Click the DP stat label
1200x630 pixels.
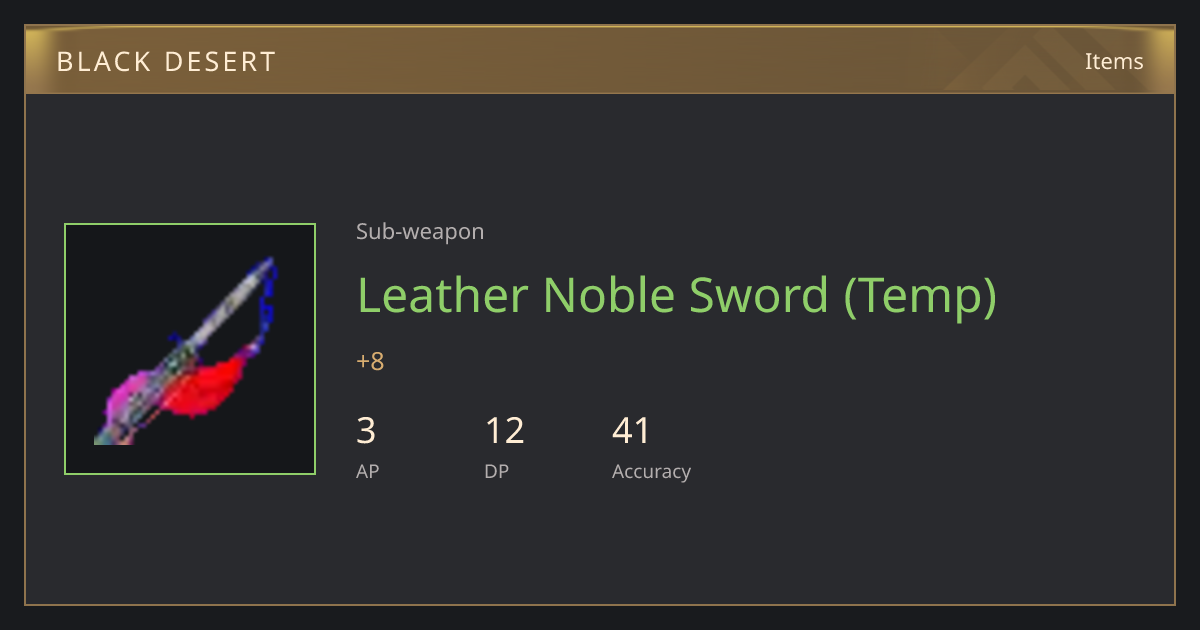coord(496,471)
